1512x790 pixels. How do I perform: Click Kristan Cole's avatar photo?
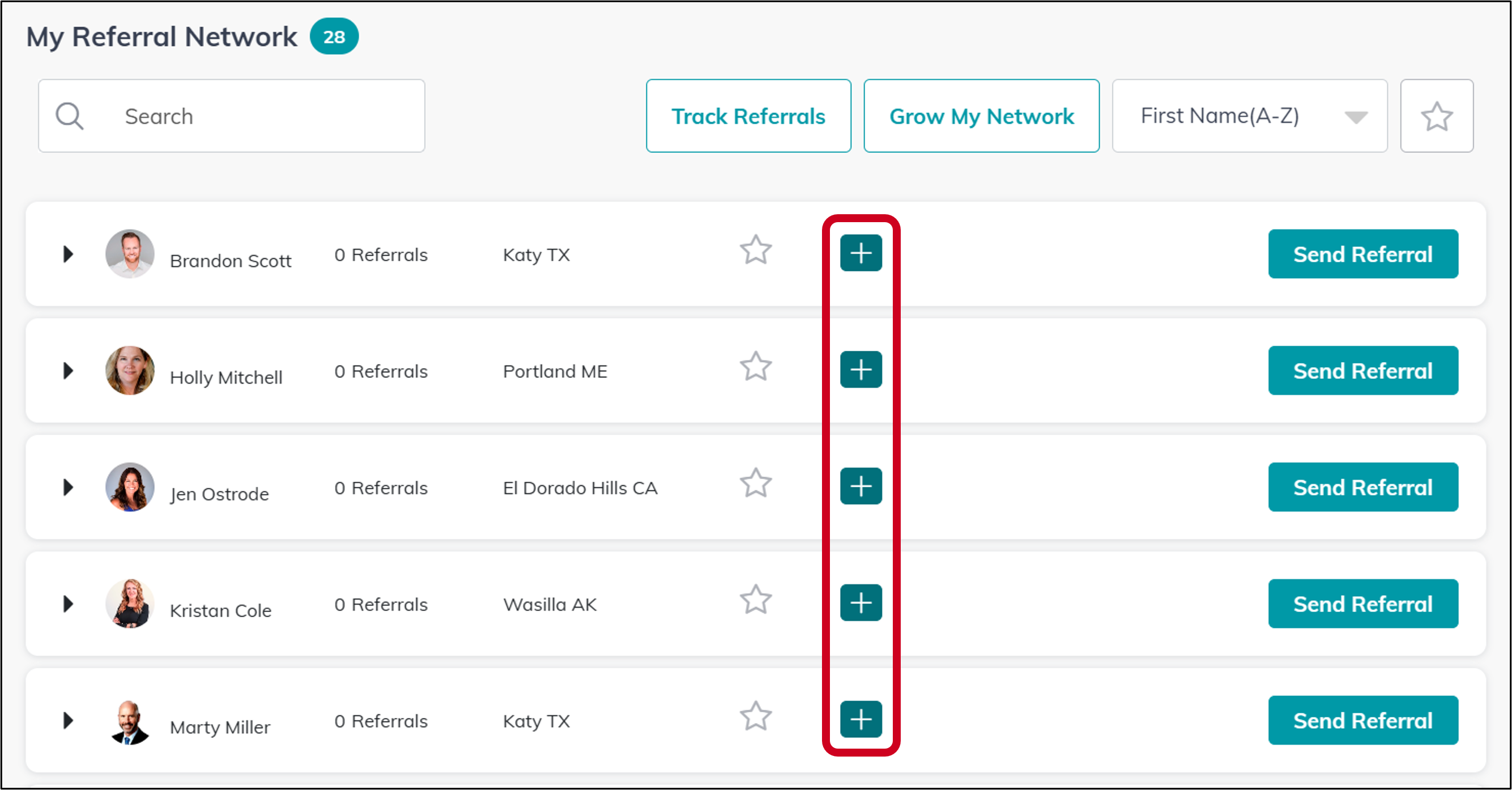[130, 604]
